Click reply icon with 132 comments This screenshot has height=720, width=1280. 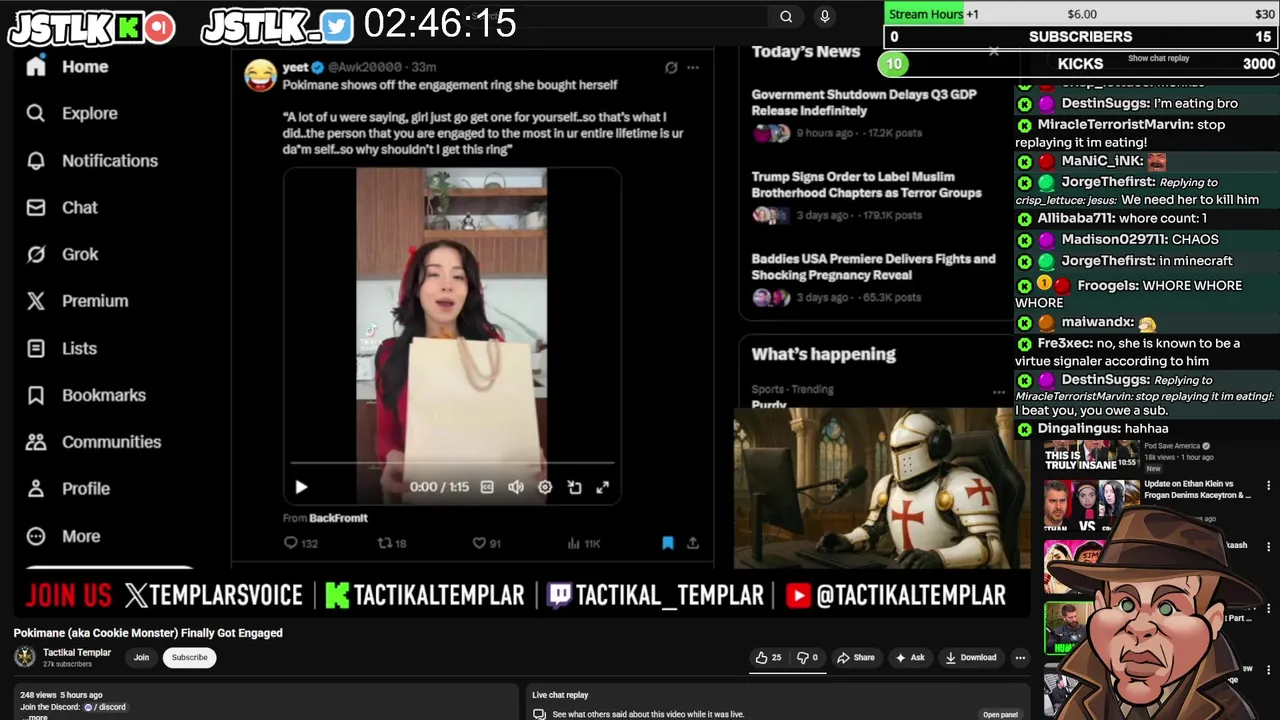(291, 543)
